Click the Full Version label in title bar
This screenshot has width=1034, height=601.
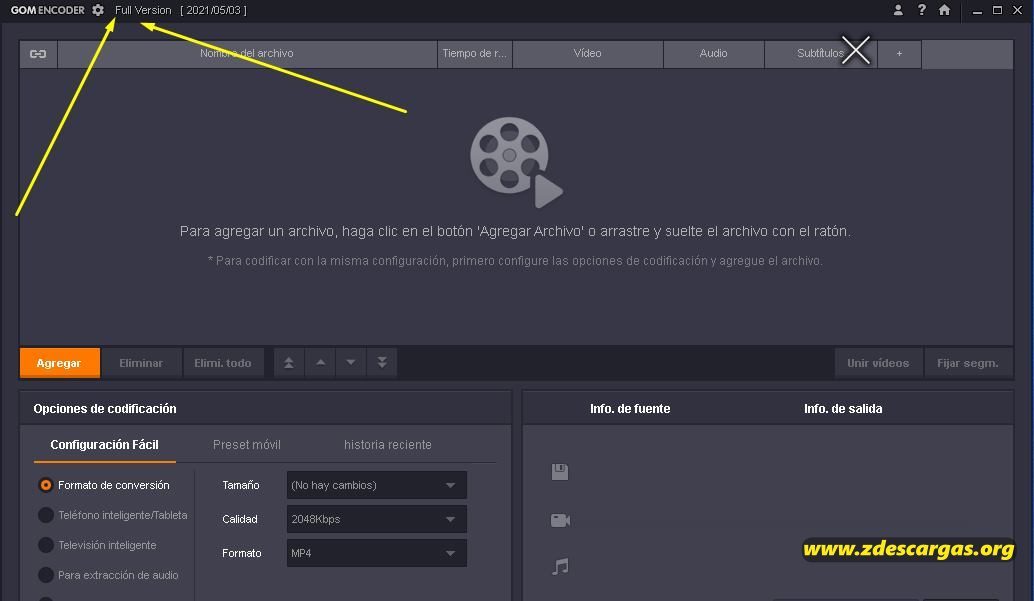[x=143, y=11]
